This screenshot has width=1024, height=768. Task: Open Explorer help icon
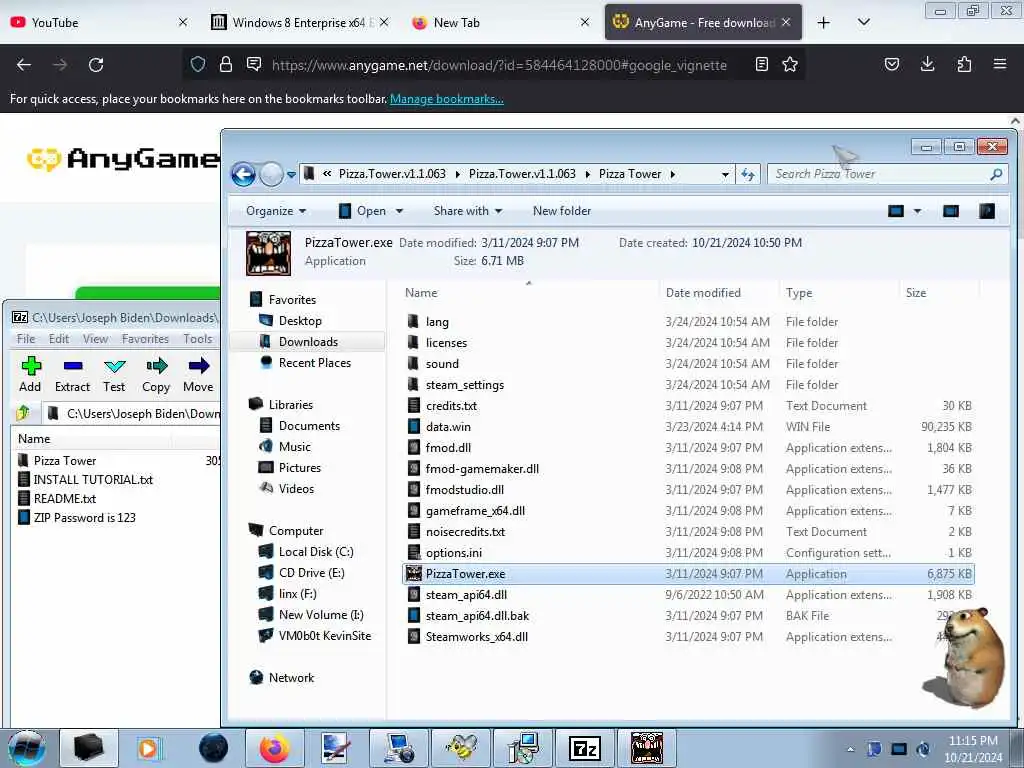pos(987,211)
